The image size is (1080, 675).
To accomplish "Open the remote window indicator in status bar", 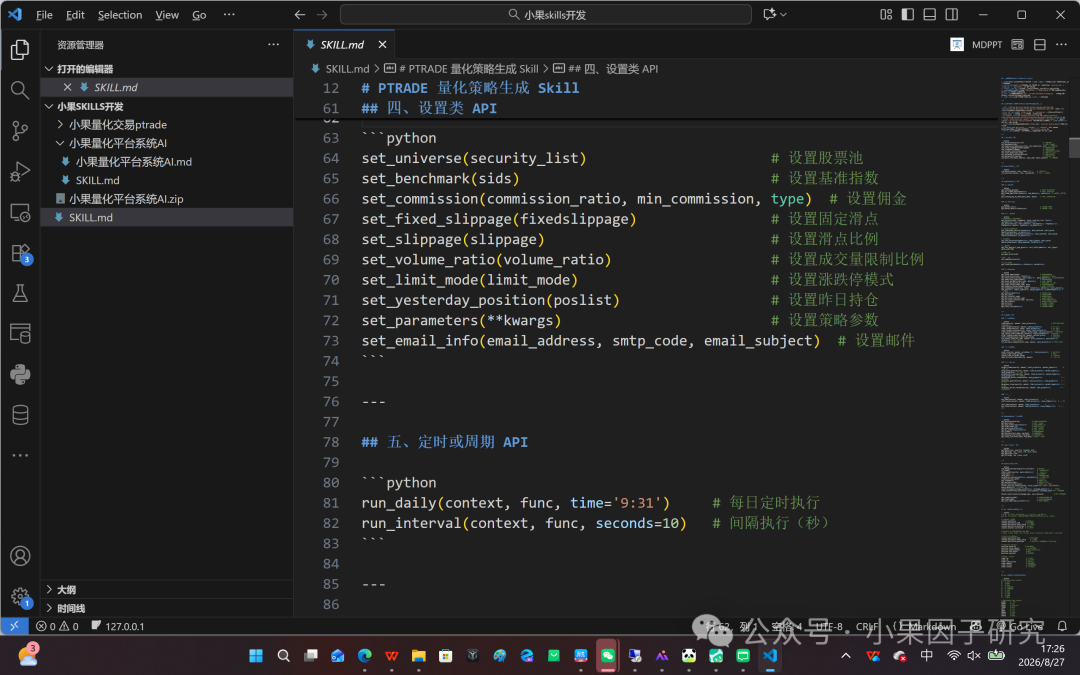I will coord(14,626).
